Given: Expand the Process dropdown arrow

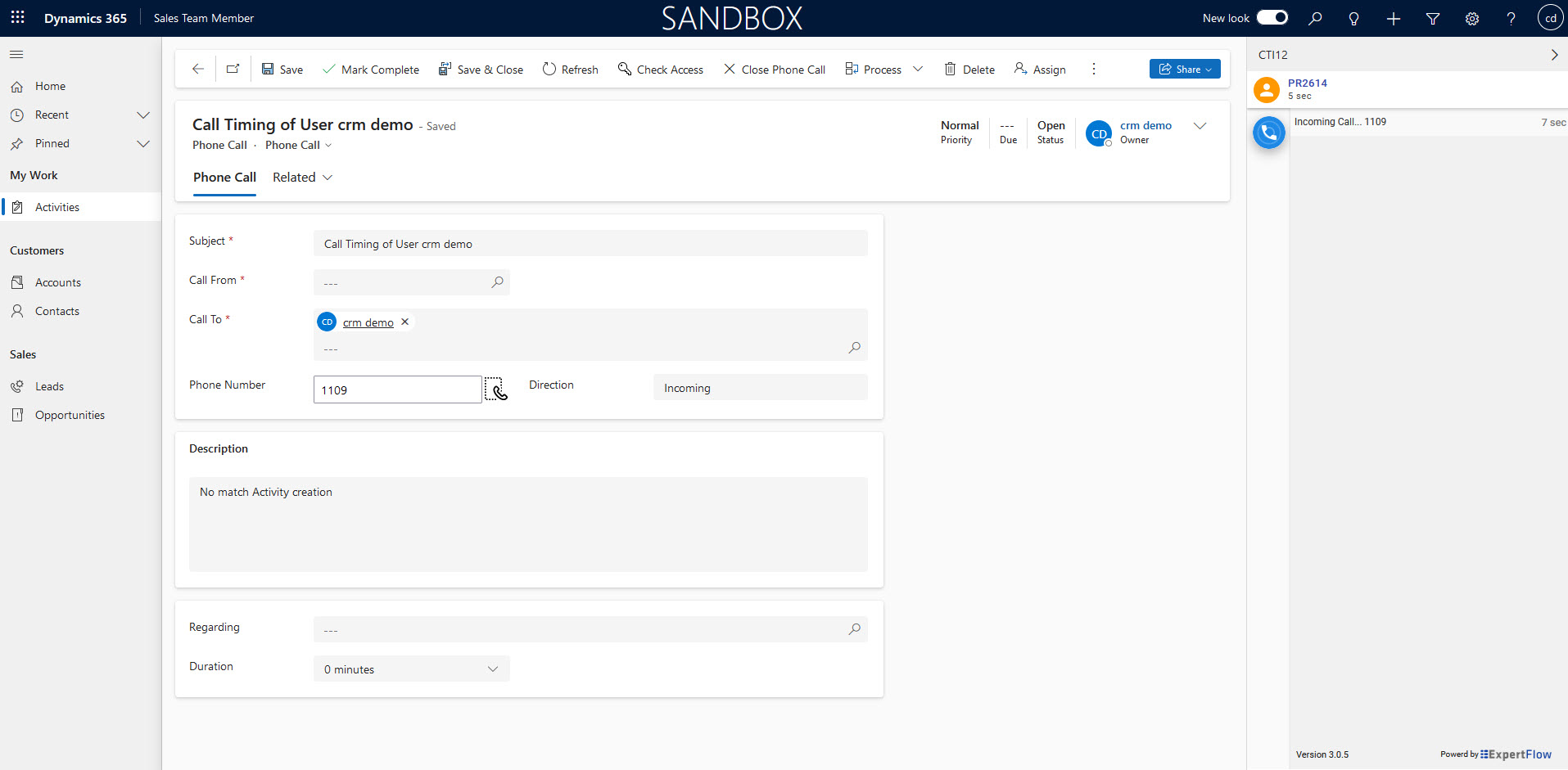Looking at the screenshot, I should pos(918,70).
